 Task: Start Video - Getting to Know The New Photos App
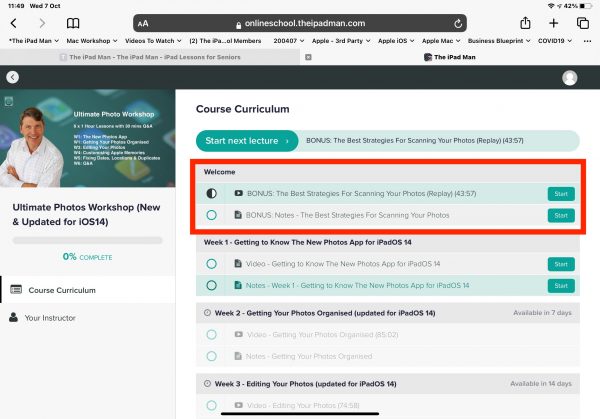[x=561, y=264]
